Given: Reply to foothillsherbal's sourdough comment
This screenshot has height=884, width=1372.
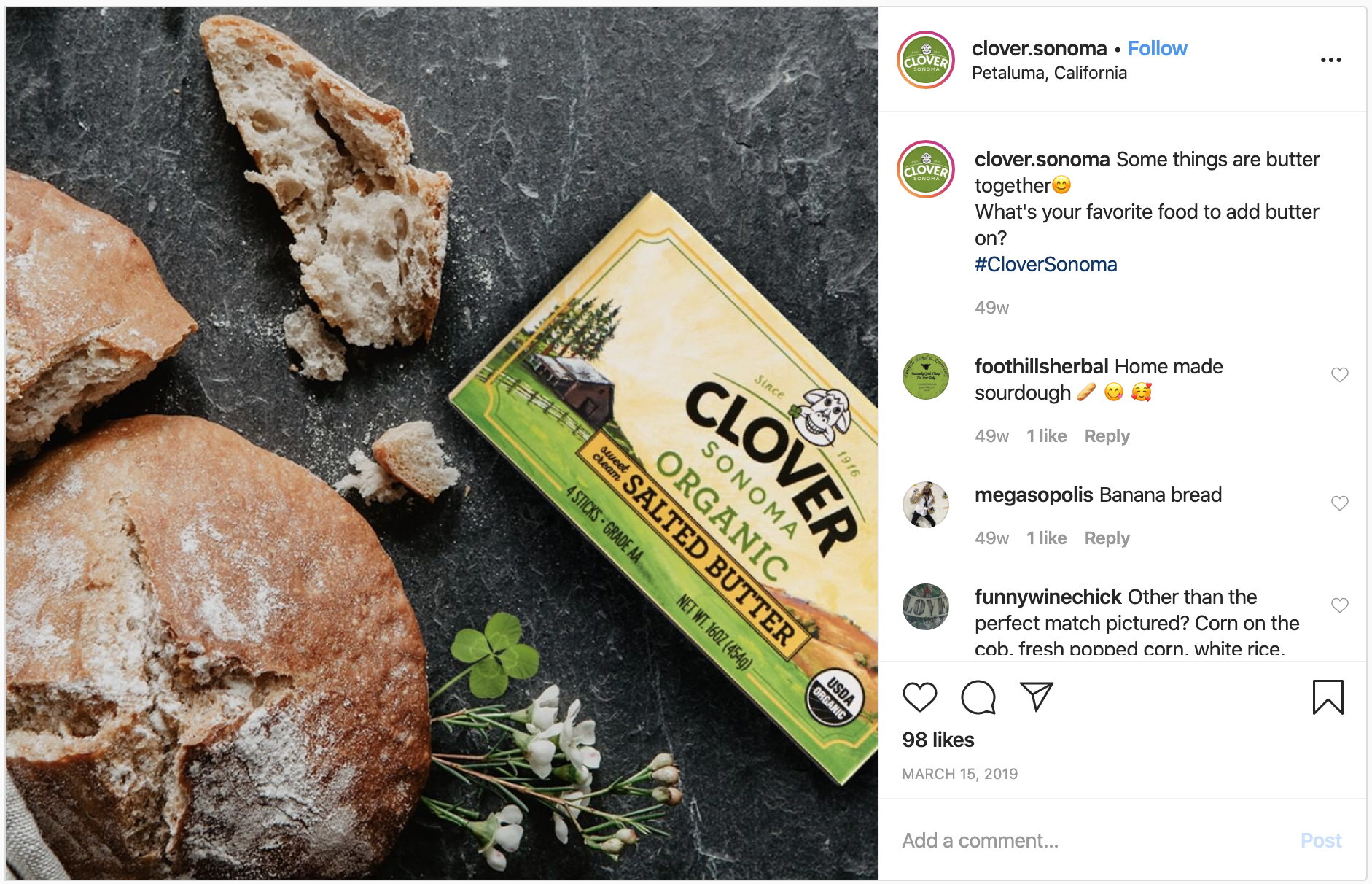Looking at the screenshot, I should coord(1107,436).
